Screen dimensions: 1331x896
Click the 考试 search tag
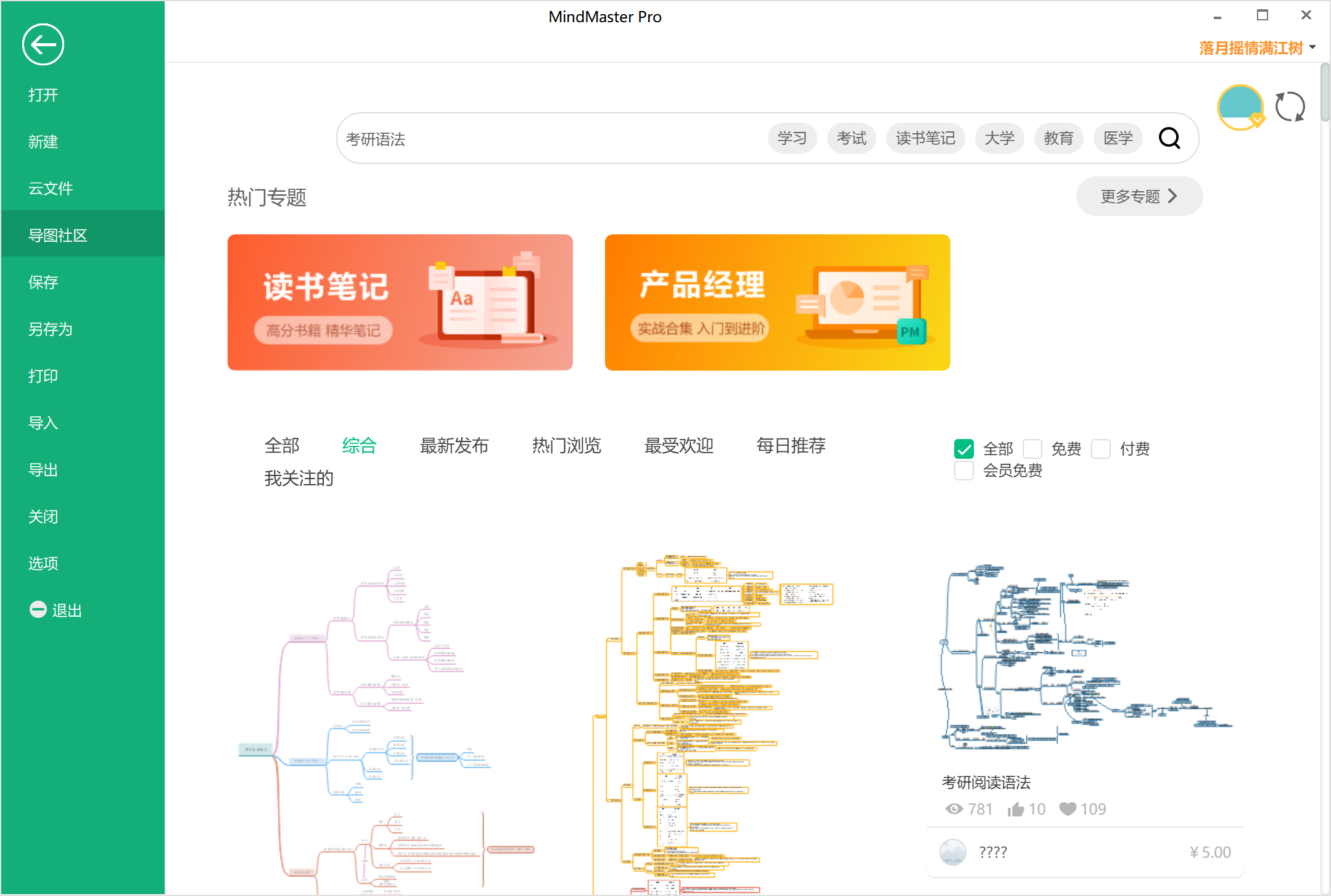click(851, 138)
